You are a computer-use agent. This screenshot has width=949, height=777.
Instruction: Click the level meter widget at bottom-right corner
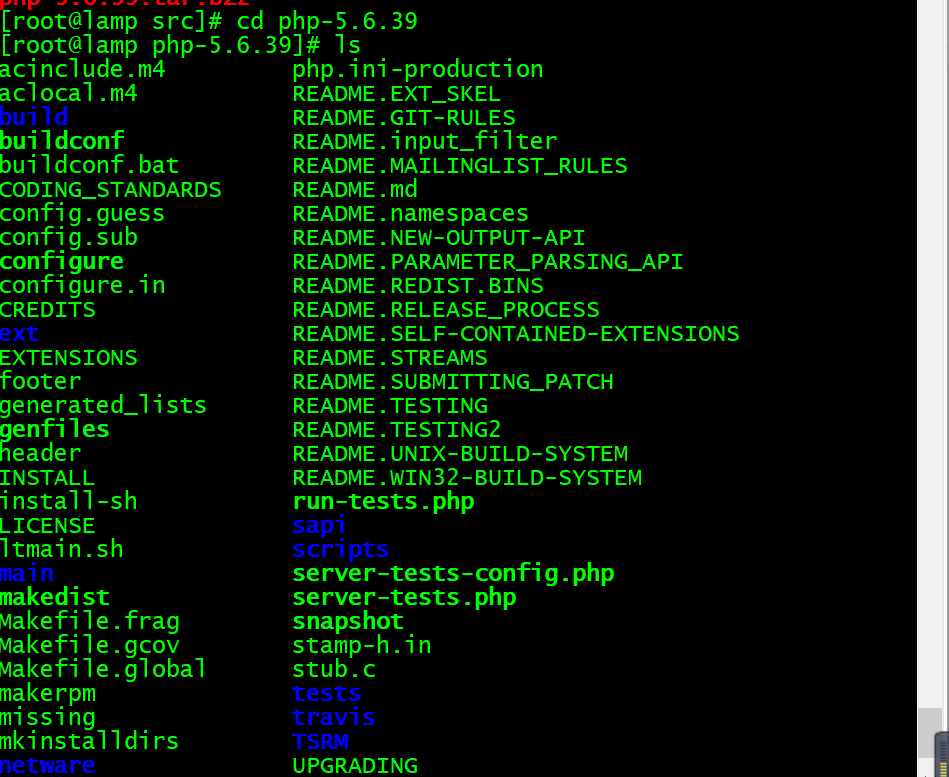click(x=942, y=755)
